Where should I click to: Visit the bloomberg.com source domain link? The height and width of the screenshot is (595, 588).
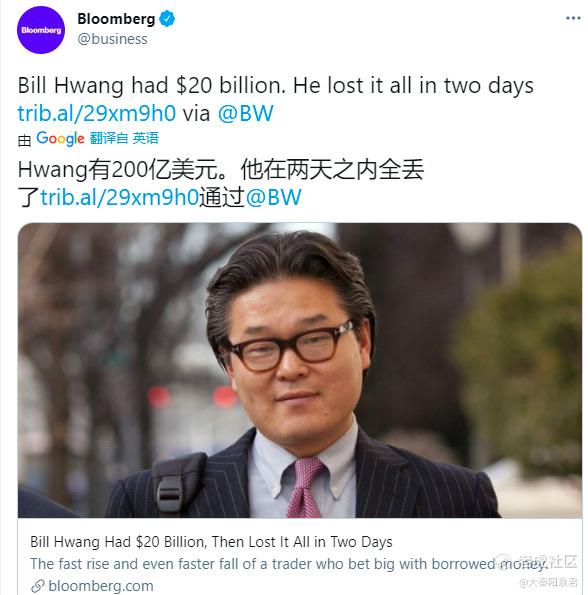coord(101,586)
